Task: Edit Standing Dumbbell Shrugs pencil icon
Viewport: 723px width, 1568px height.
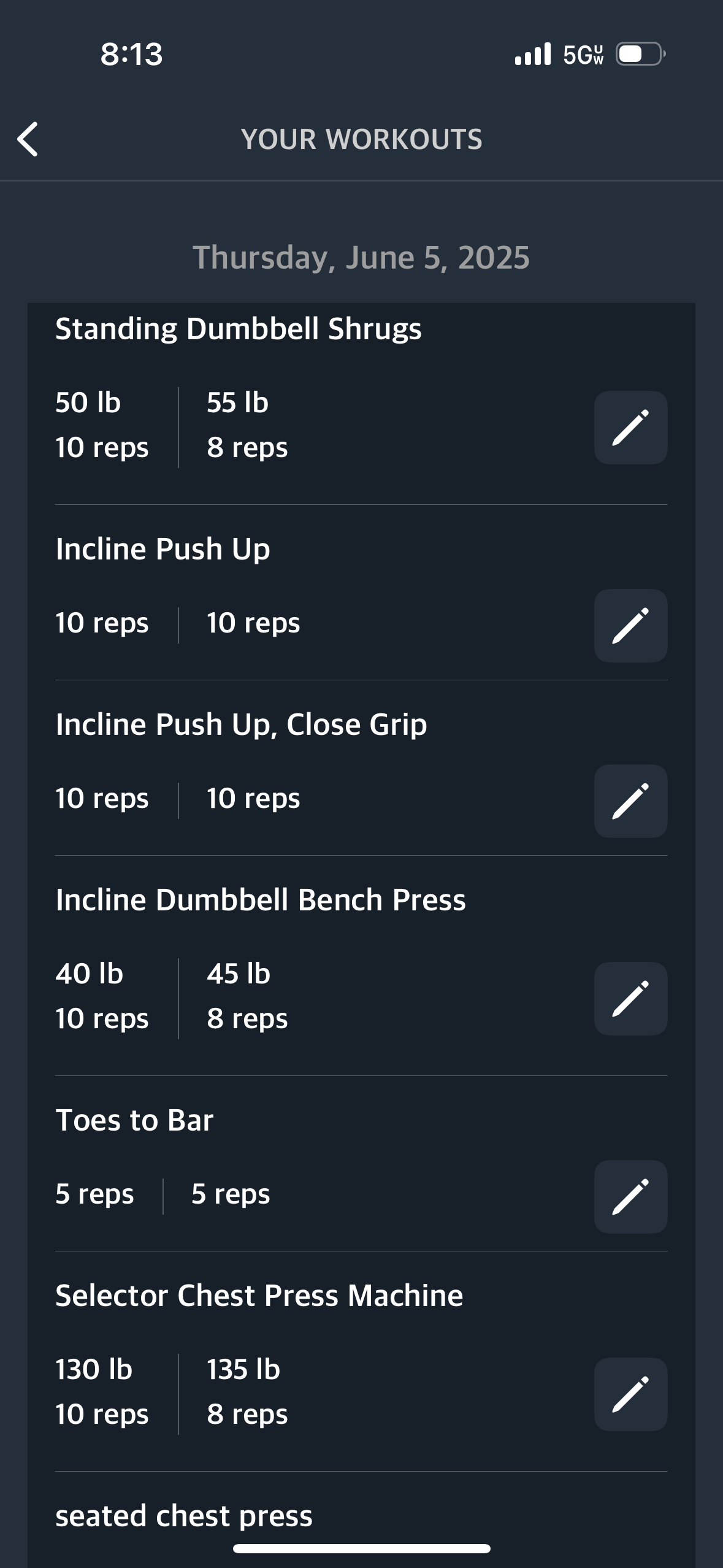Action: (x=630, y=428)
